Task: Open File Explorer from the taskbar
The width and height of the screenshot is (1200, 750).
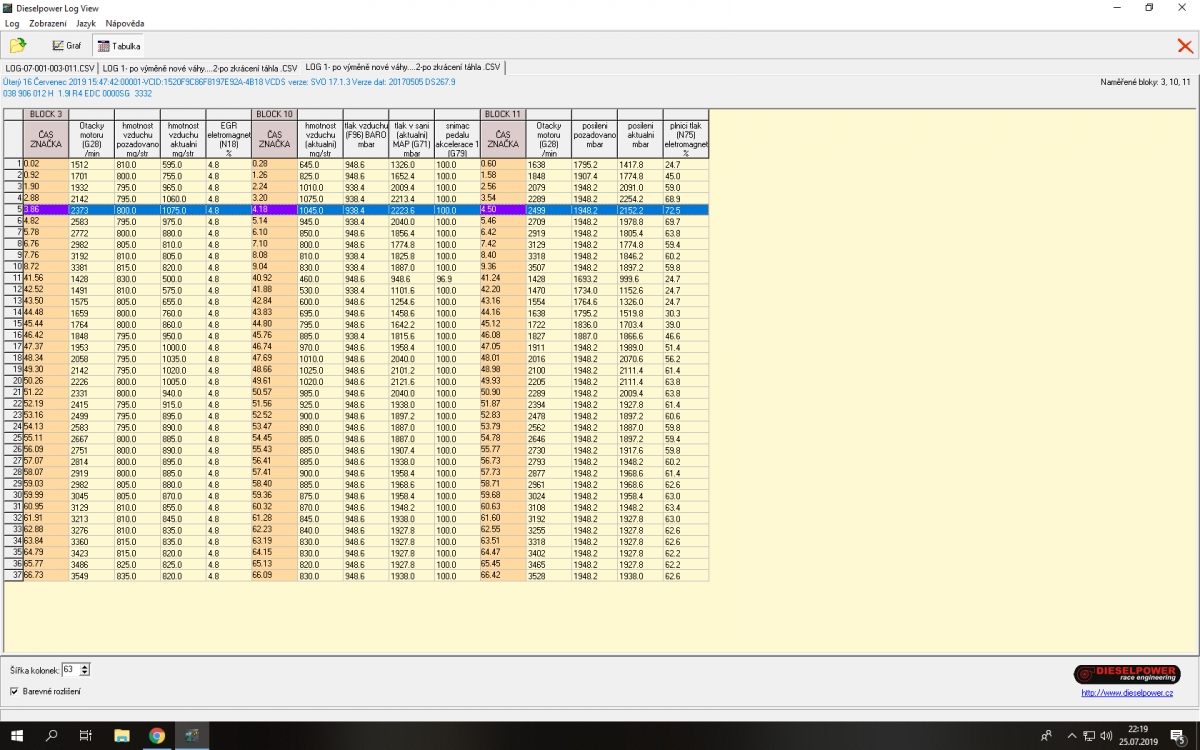Action: click(122, 736)
